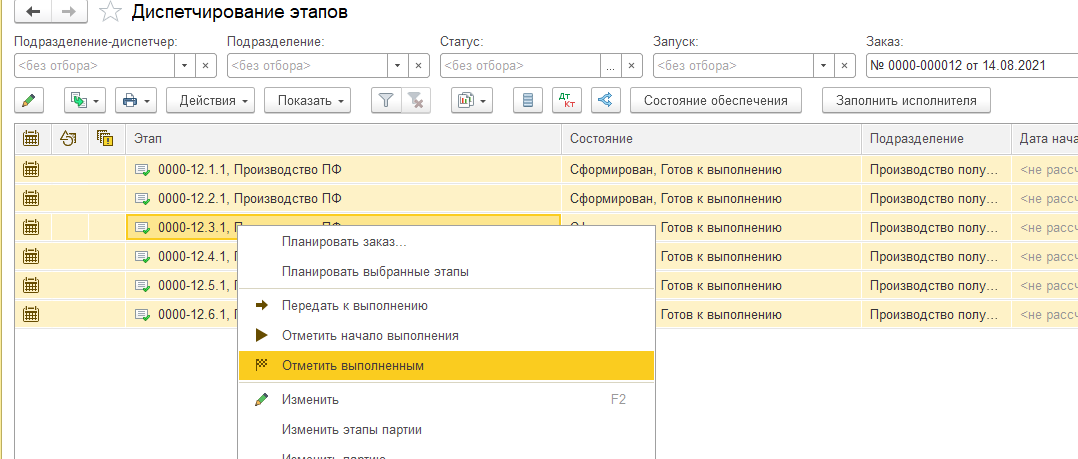Image resolution: width=1078 pixels, height=459 pixels.
Task: Click the second column header icon
Action: click(69, 139)
